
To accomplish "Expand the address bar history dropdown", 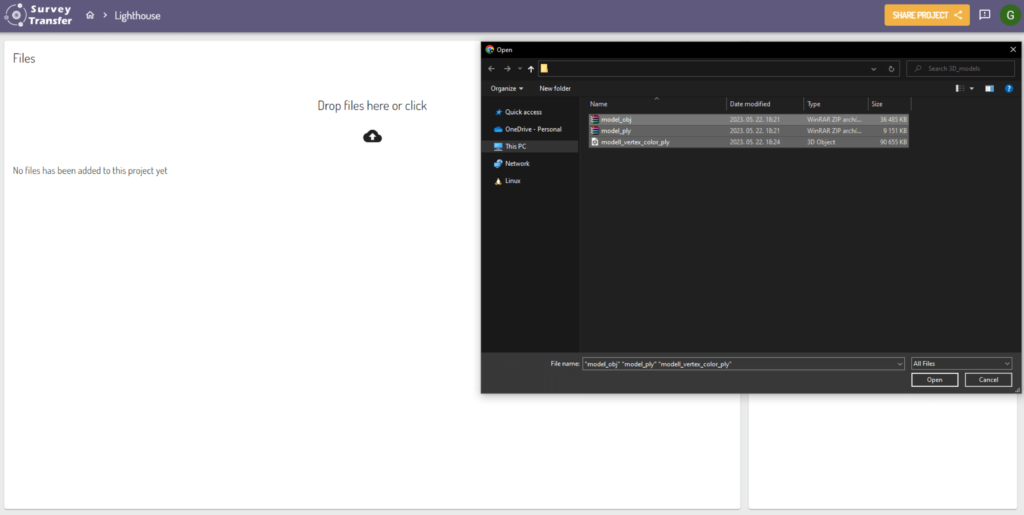I will point(875,69).
